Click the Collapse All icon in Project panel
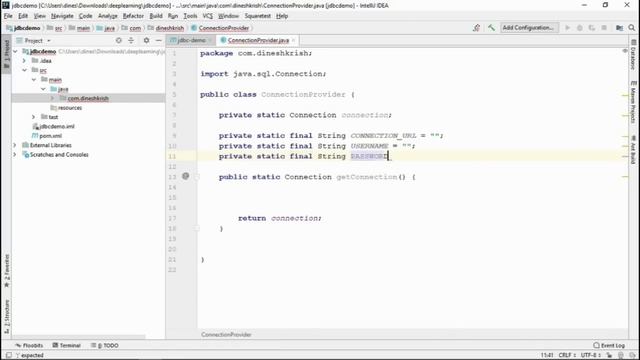The height and width of the screenshot is (360, 640). (x=131, y=40)
